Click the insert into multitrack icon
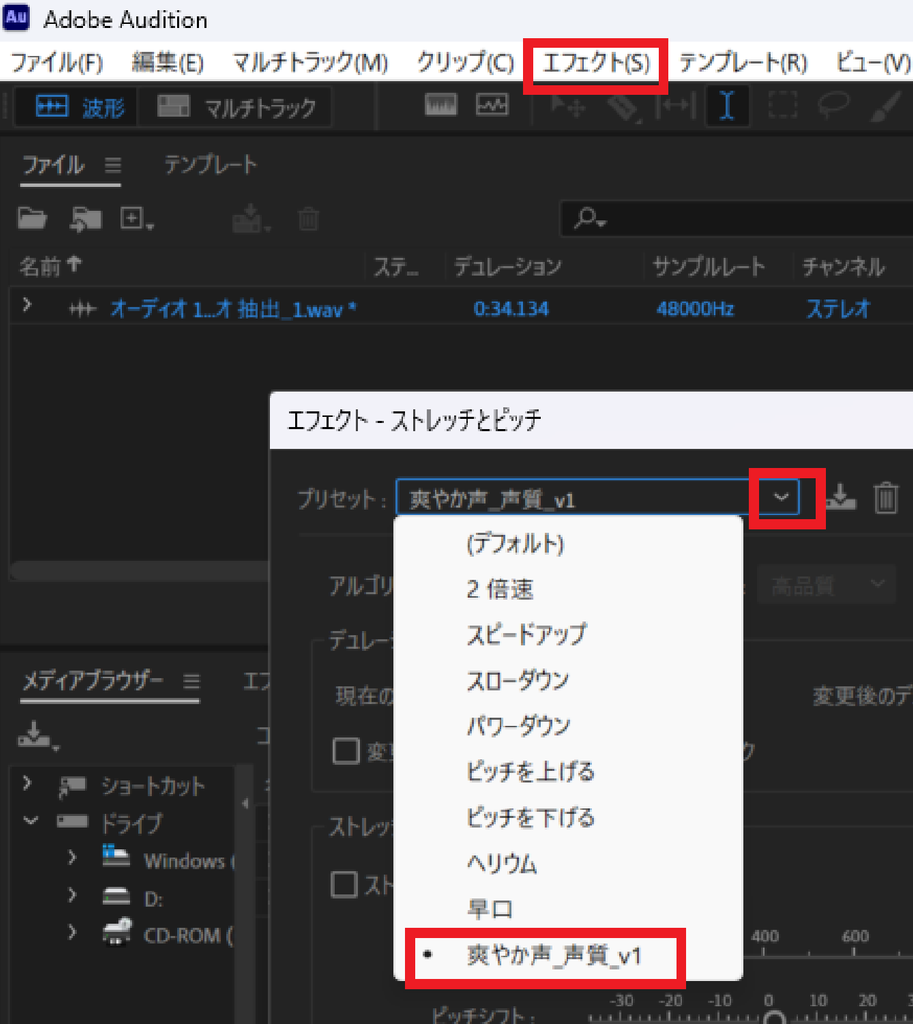The width and height of the screenshot is (913, 1024). pos(251,219)
